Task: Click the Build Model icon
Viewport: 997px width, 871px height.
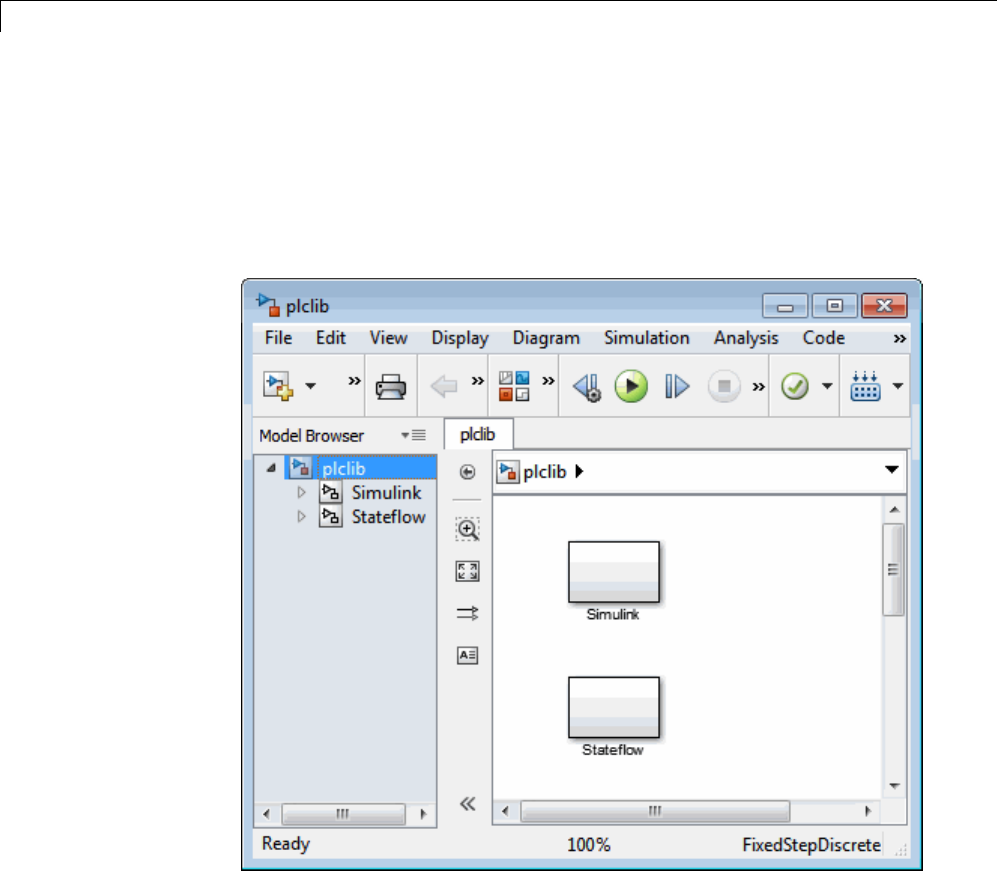Action: (x=865, y=386)
